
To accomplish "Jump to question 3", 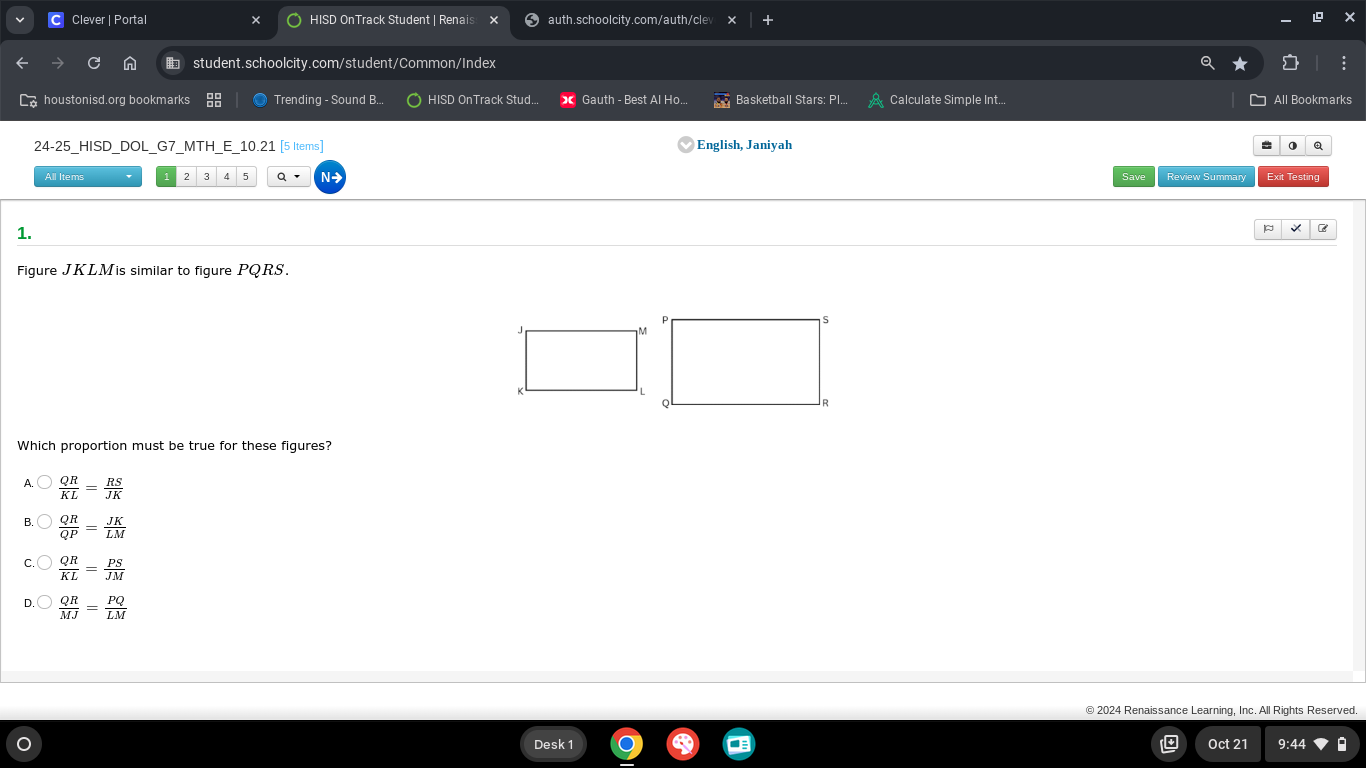I will click(x=206, y=177).
